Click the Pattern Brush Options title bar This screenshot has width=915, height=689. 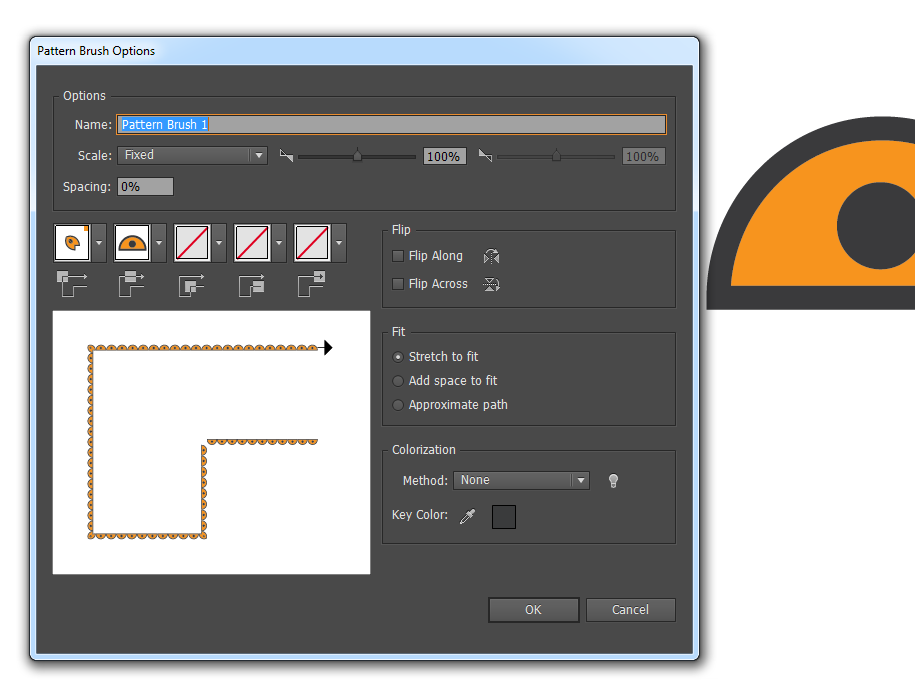[x=364, y=51]
